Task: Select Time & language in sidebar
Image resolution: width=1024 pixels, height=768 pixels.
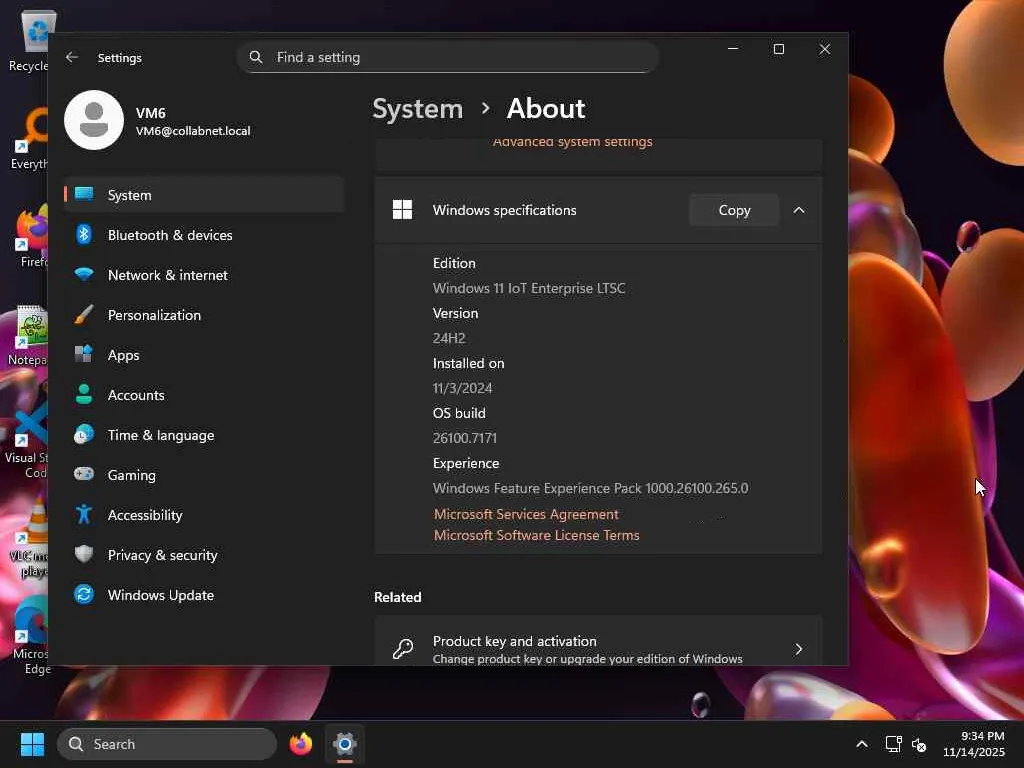Action: coord(204,435)
